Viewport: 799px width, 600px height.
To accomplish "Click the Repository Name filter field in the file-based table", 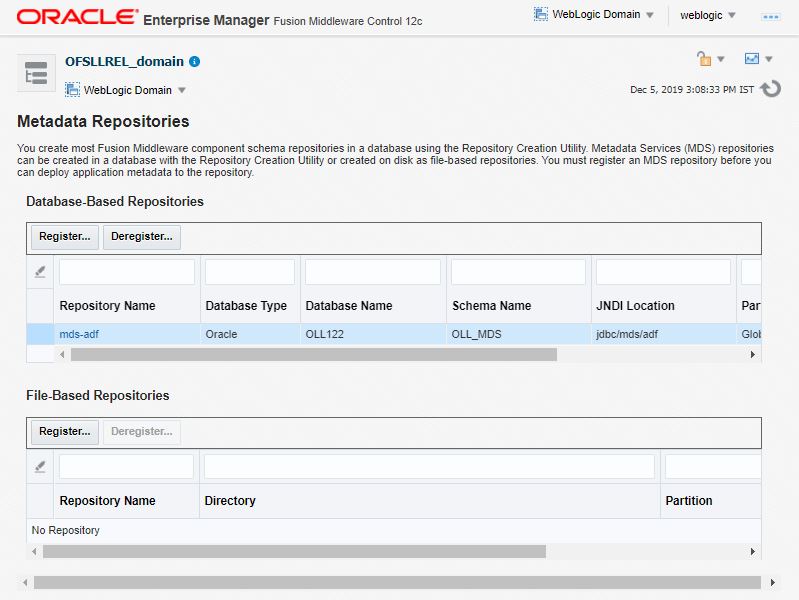I will (126, 466).
